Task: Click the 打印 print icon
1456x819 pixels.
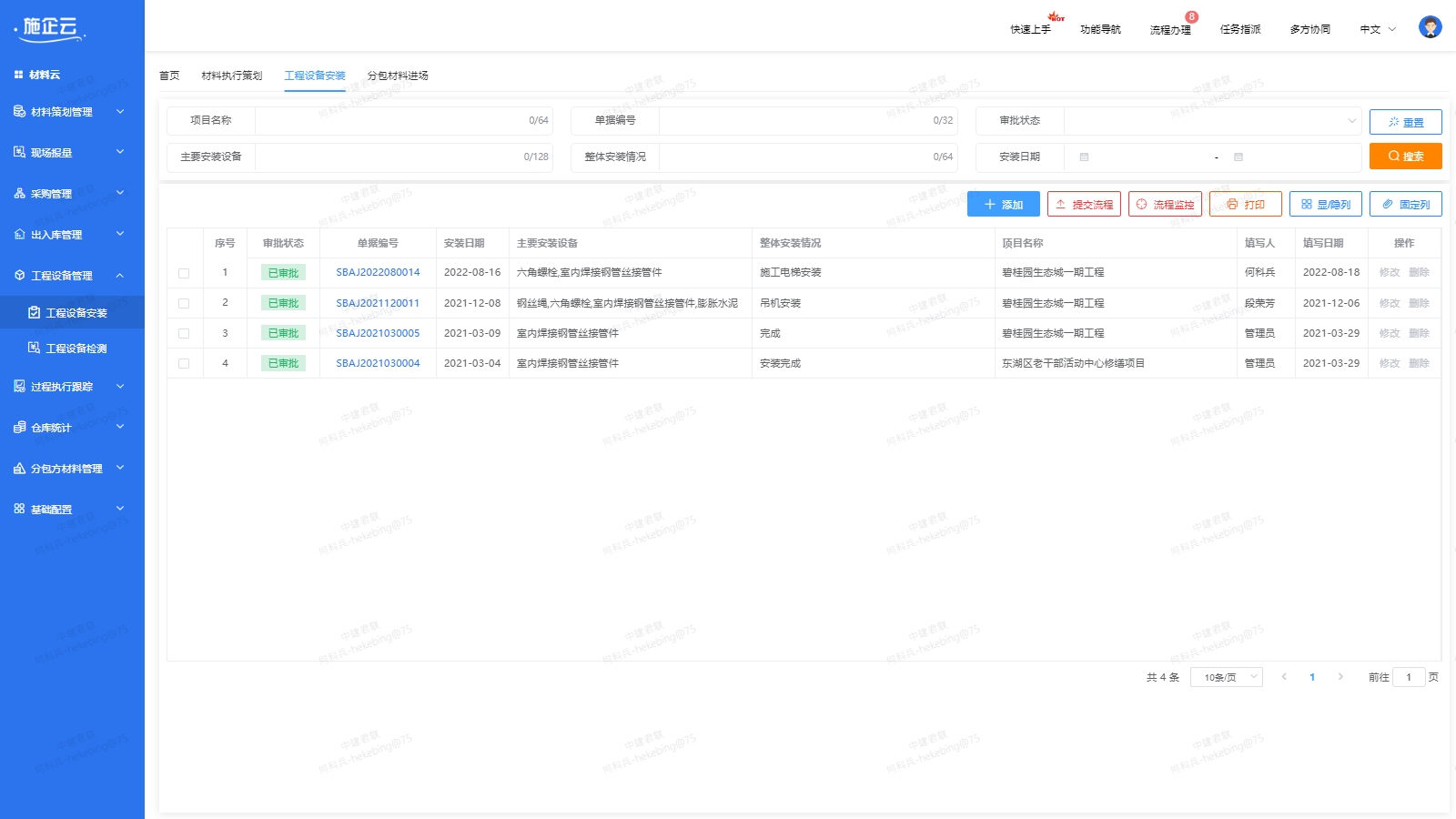Action: click(1246, 204)
